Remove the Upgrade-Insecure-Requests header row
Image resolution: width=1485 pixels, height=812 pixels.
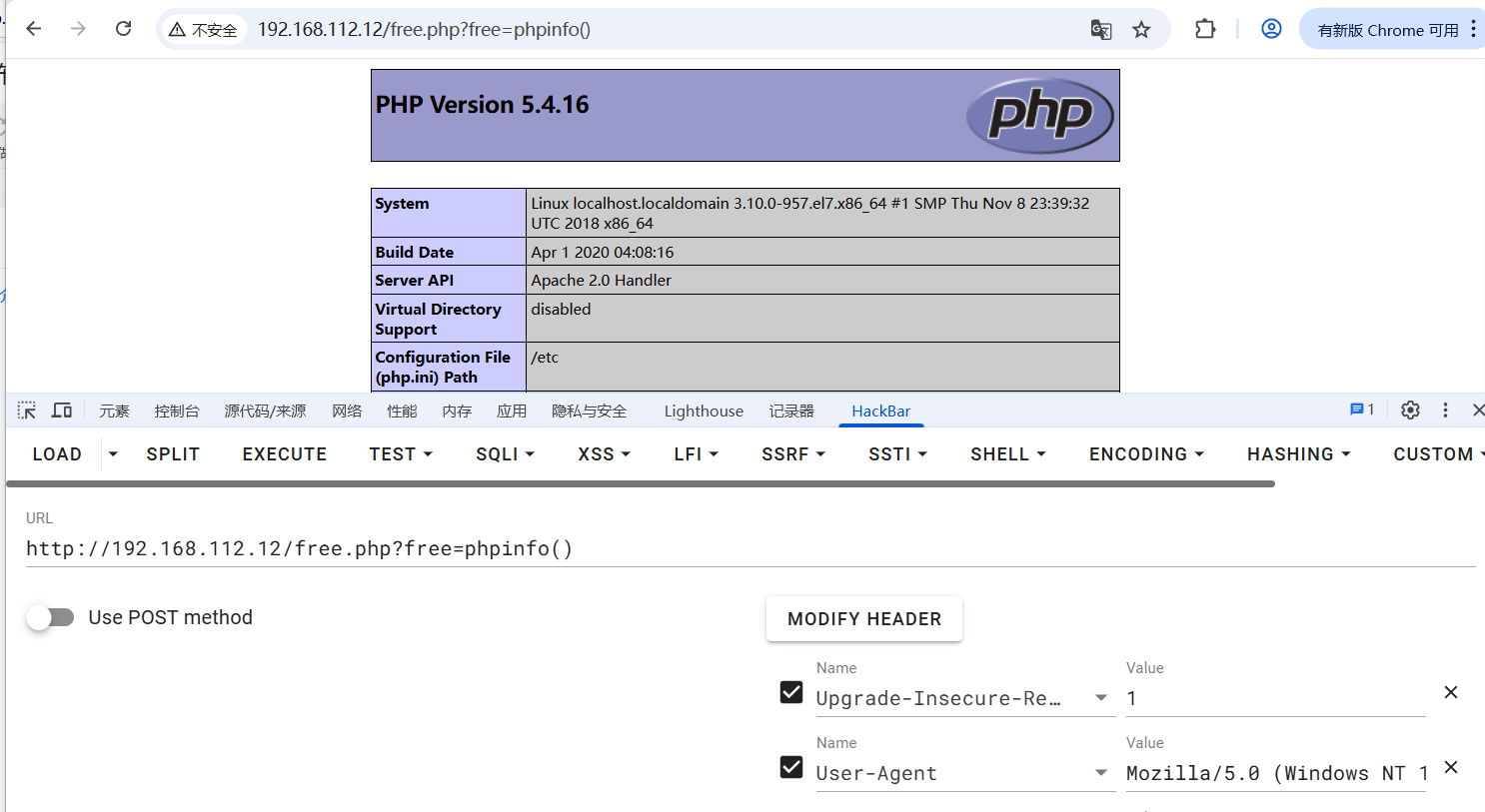tap(1451, 692)
